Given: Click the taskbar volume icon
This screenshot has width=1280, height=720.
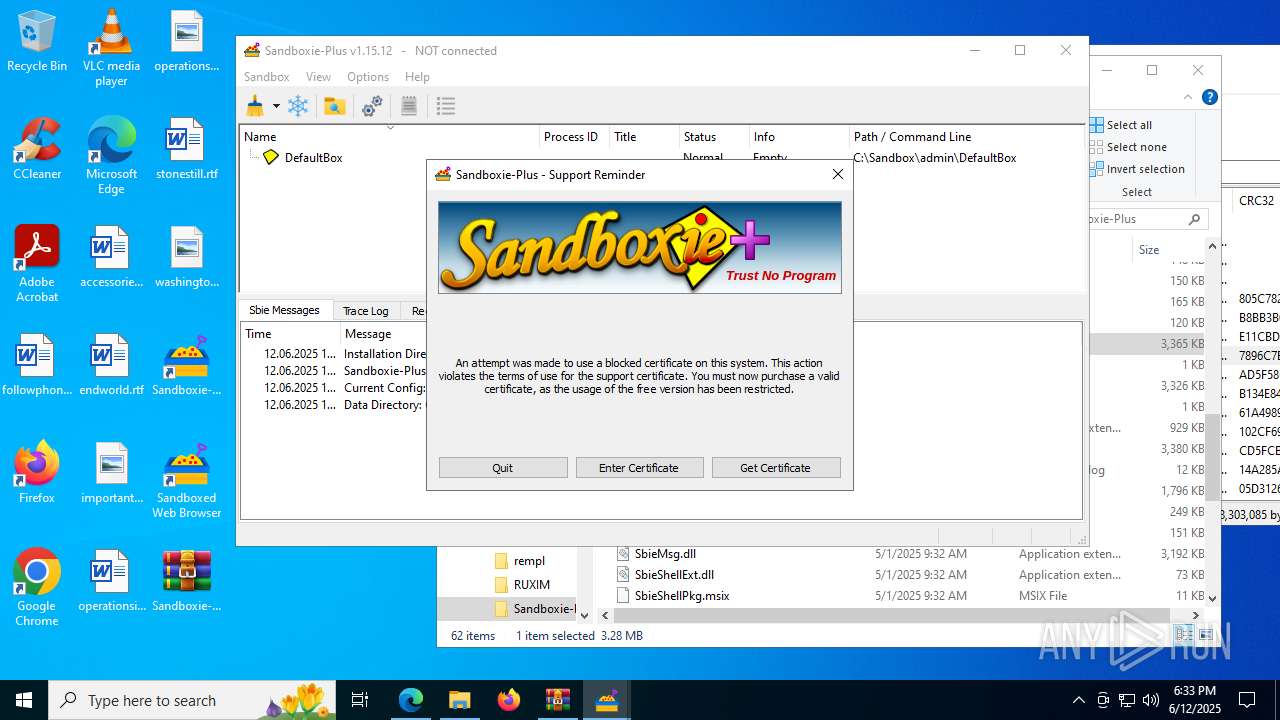Looking at the screenshot, I should (1151, 700).
